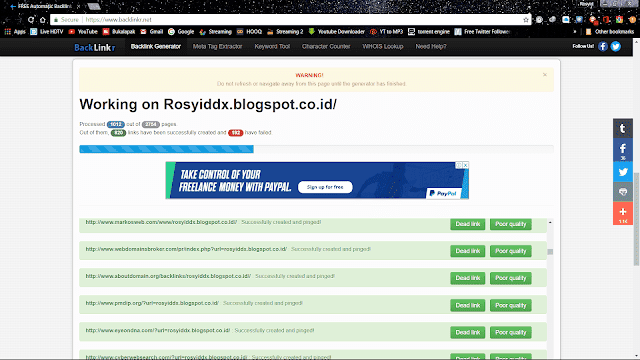Open the Live HDTV bookmark
The width and height of the screenshot is (640, 360).
47,31
